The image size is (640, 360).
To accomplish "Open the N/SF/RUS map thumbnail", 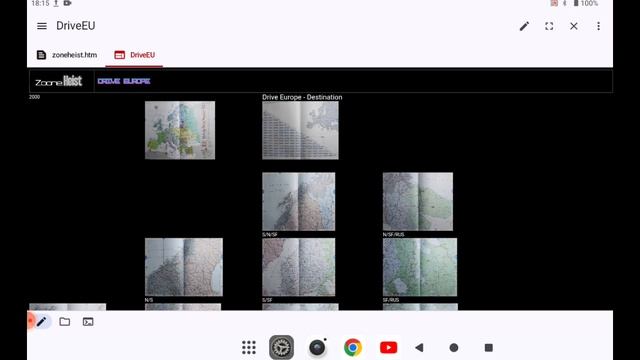I will point(418,201).
